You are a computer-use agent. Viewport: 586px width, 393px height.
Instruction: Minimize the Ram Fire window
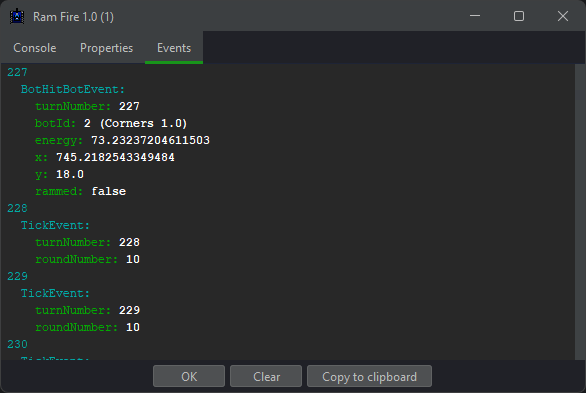(475, 16)
